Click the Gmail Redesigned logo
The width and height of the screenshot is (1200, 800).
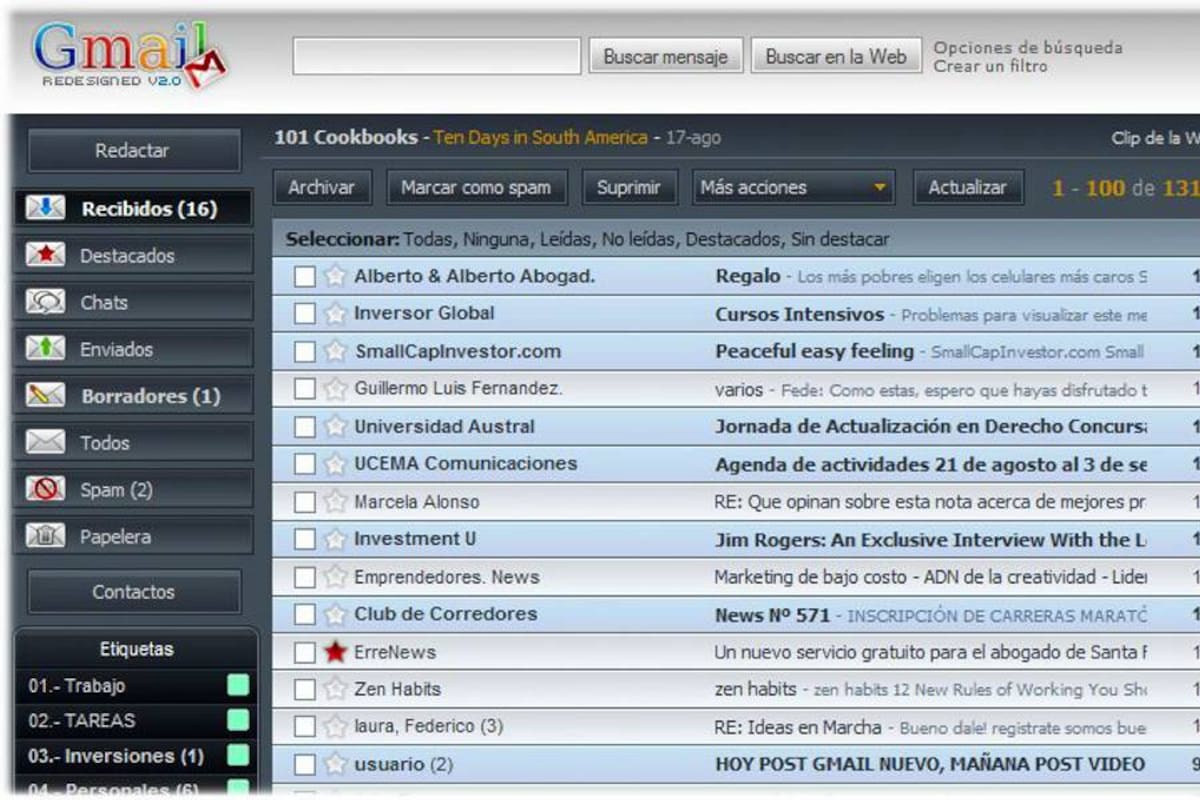coord(130,55)
